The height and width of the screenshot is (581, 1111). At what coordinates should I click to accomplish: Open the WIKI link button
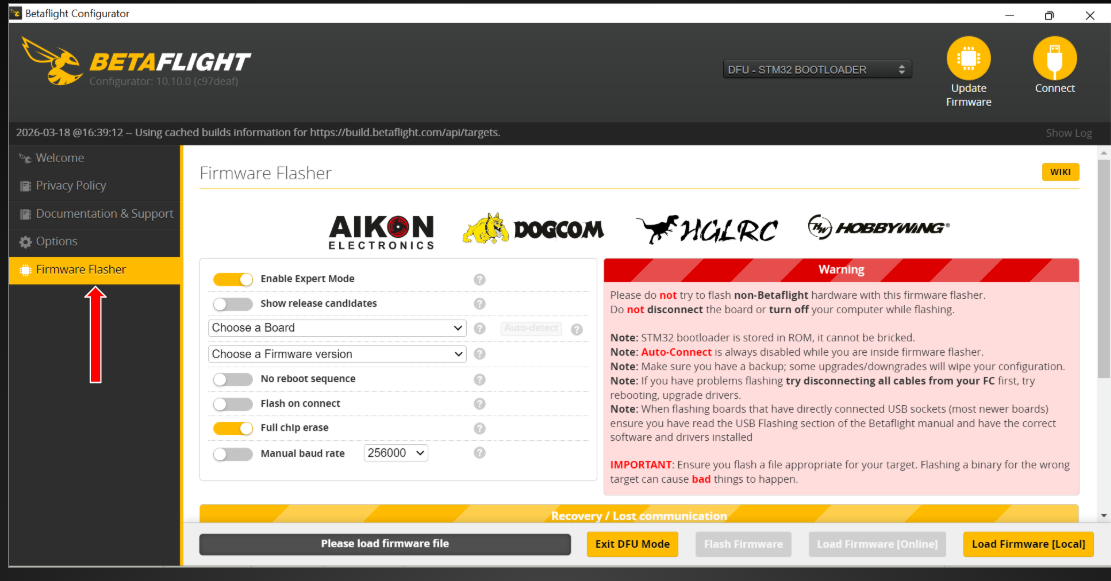(x=1060, y=172)
